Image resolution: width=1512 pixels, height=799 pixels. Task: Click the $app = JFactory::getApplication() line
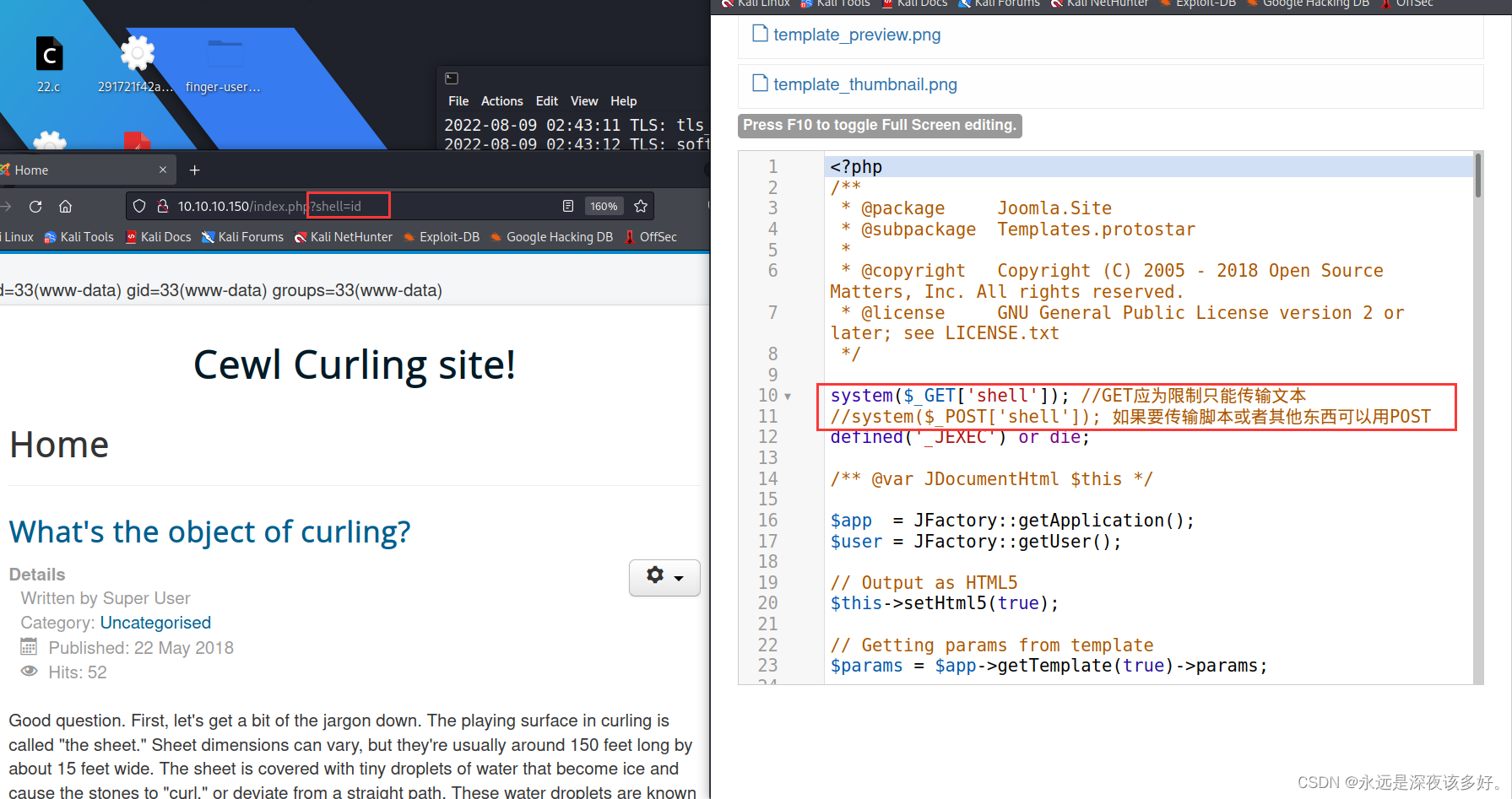click(x=1012, y=521)
